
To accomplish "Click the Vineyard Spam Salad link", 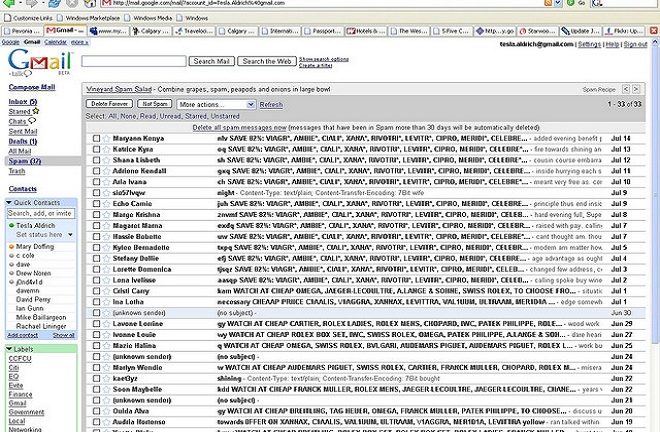I will 119,89.
